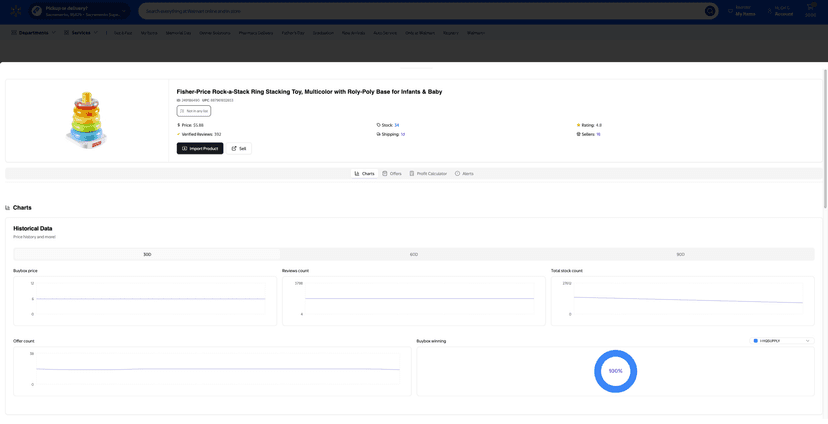This screenshot has width=828, height=424.
Task: Click the Price $5.88 text
Action: (192, 125)
